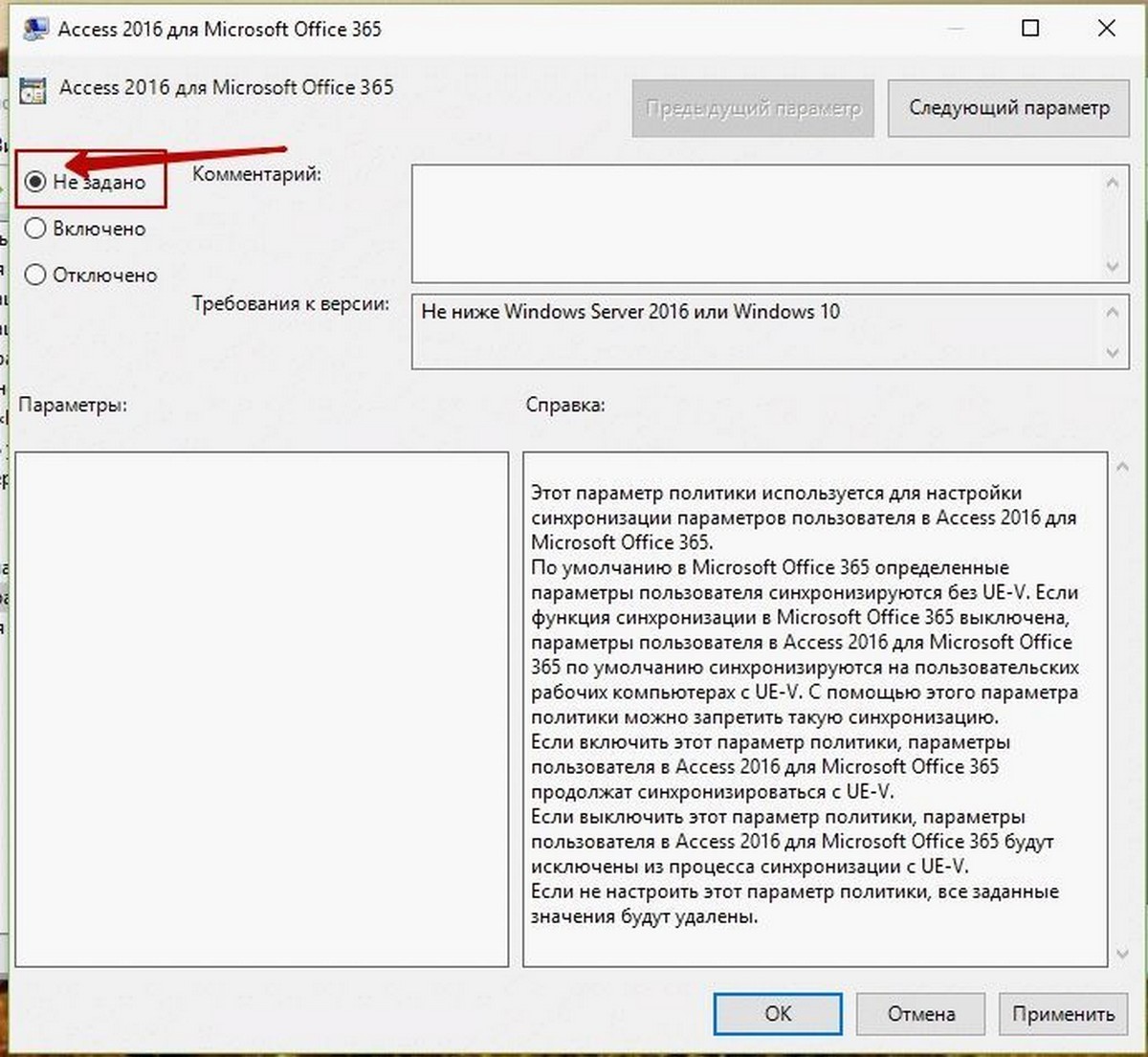Click the policy setting icon beside Access 2016 heading
This screenshot has width=1148, height=1057.
pos(33,90)
